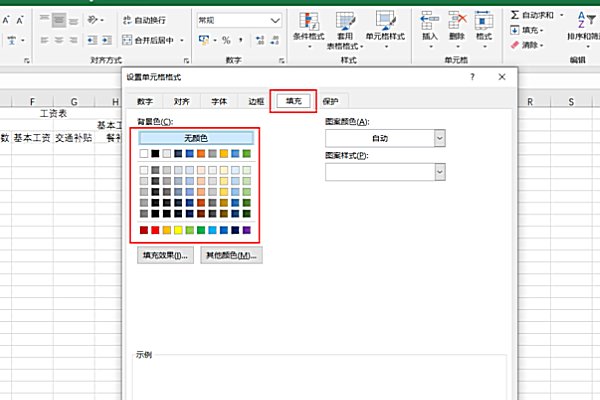Screen dimensions: 600x400
Task: Open 对齐方式 group dialog launcher
Action: 186,60
